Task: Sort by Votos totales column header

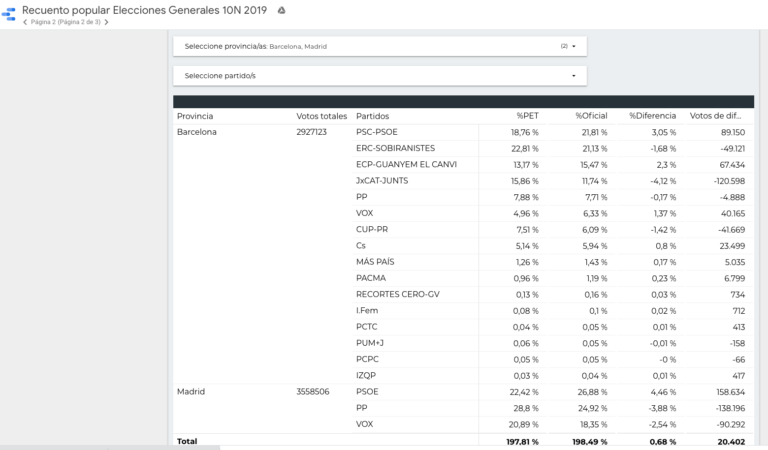Action: pos(321,116)
